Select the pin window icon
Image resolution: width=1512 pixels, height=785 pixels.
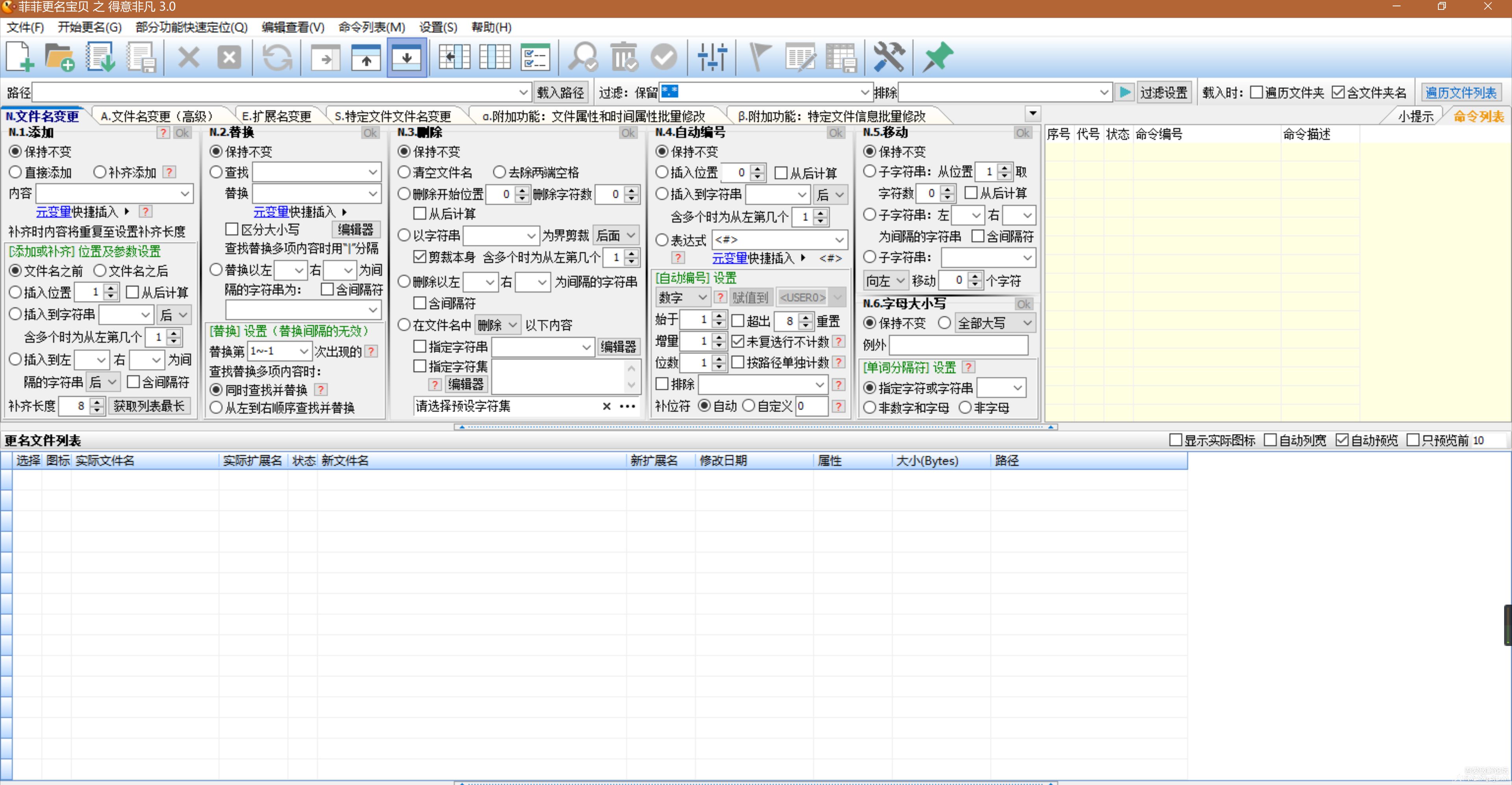[936, 56]
